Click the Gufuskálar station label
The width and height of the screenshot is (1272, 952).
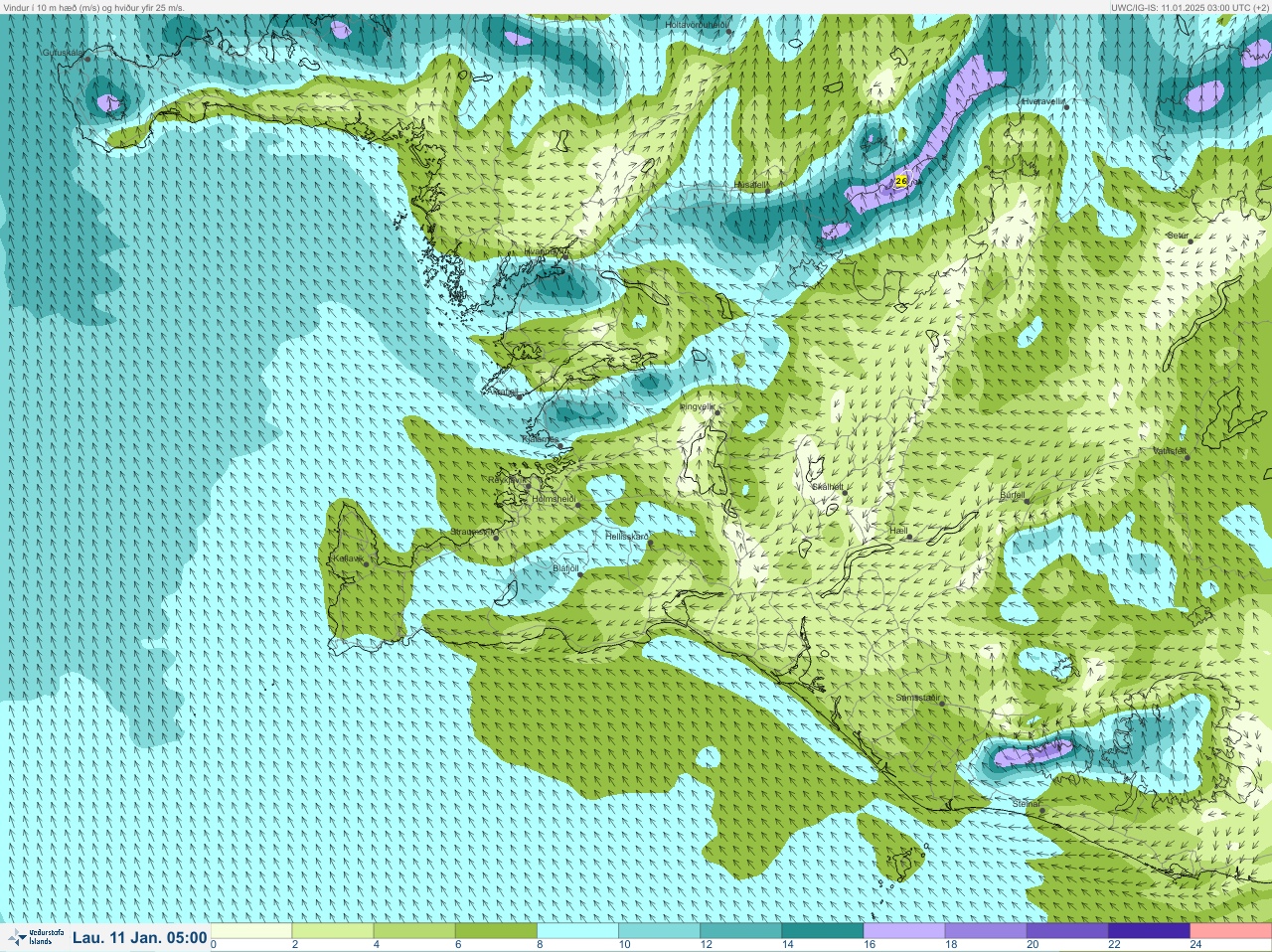[x=64, y=52]
